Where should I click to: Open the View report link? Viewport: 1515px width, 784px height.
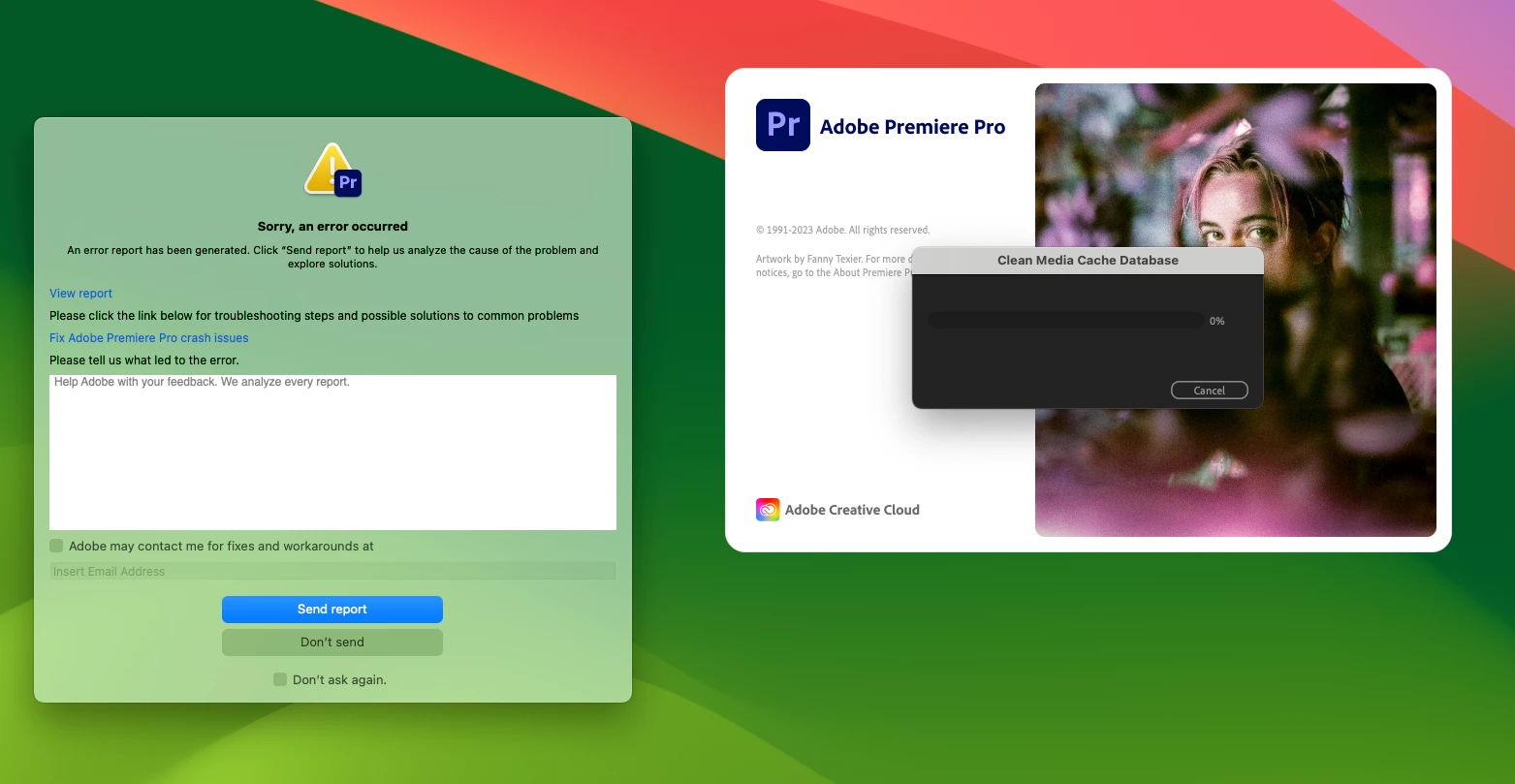click(81, 294)
